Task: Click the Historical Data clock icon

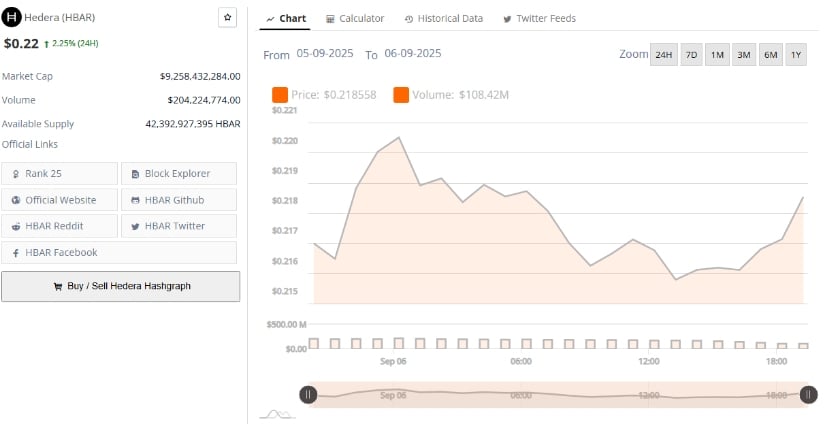Action: (x=409, y=19)
